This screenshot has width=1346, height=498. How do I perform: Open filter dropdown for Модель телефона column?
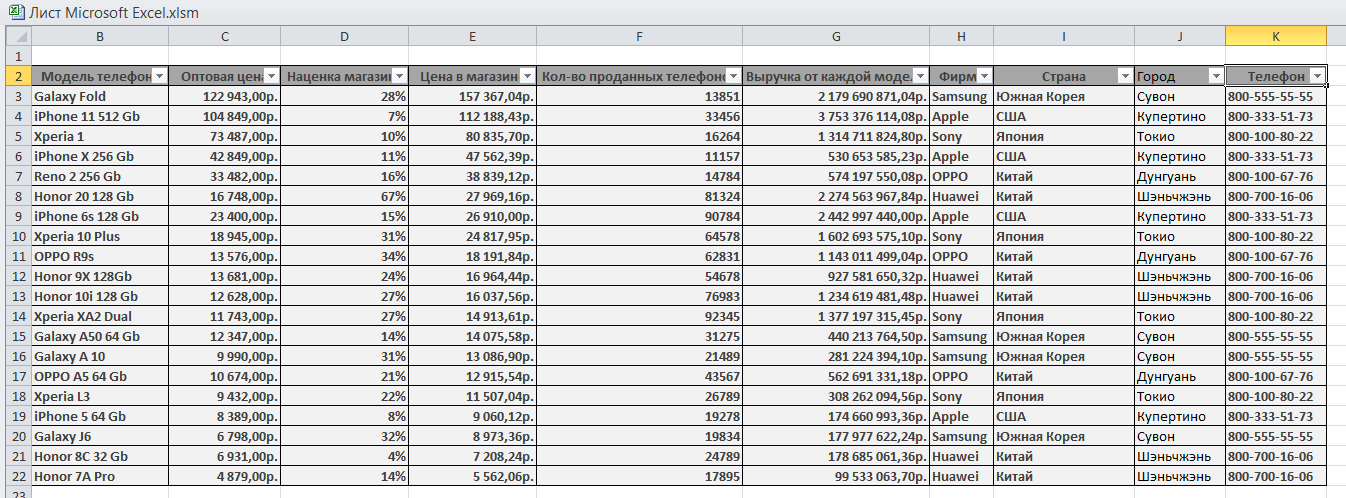click(159, 76)
